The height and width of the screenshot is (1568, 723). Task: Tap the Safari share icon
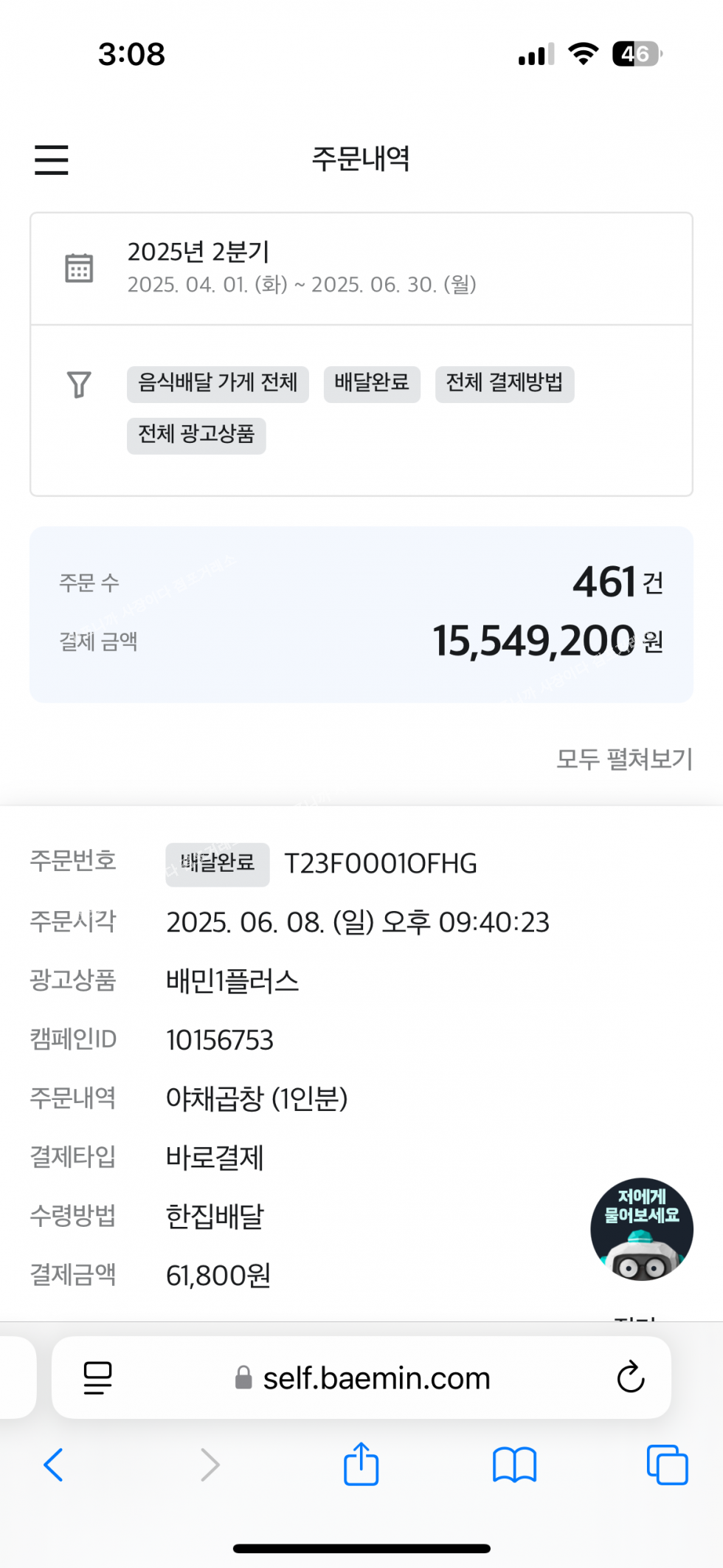[x=361, y=1464]
